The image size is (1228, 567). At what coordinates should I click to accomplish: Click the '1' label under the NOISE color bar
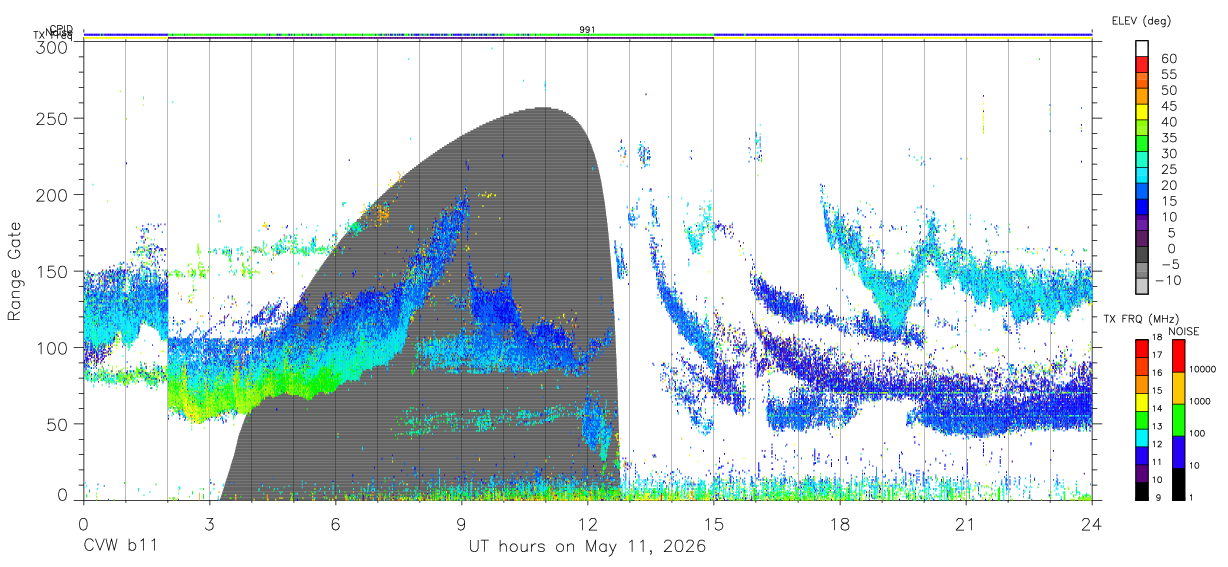1192,497
